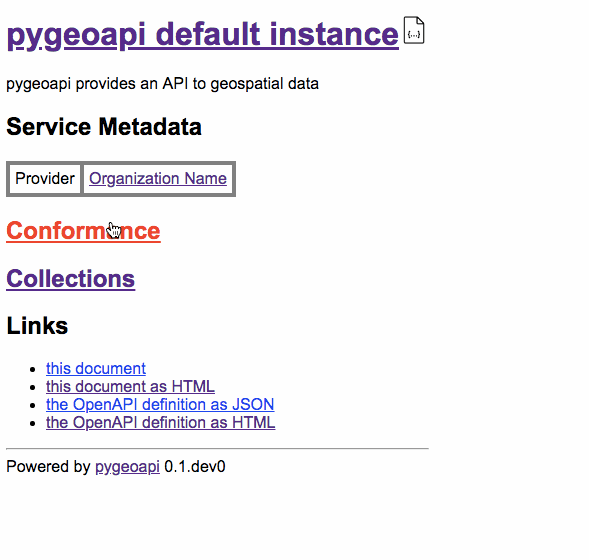Click the bullet before the OpenAPI HTML link
This screenshot has width=589, height=560.
click(33, 424)
